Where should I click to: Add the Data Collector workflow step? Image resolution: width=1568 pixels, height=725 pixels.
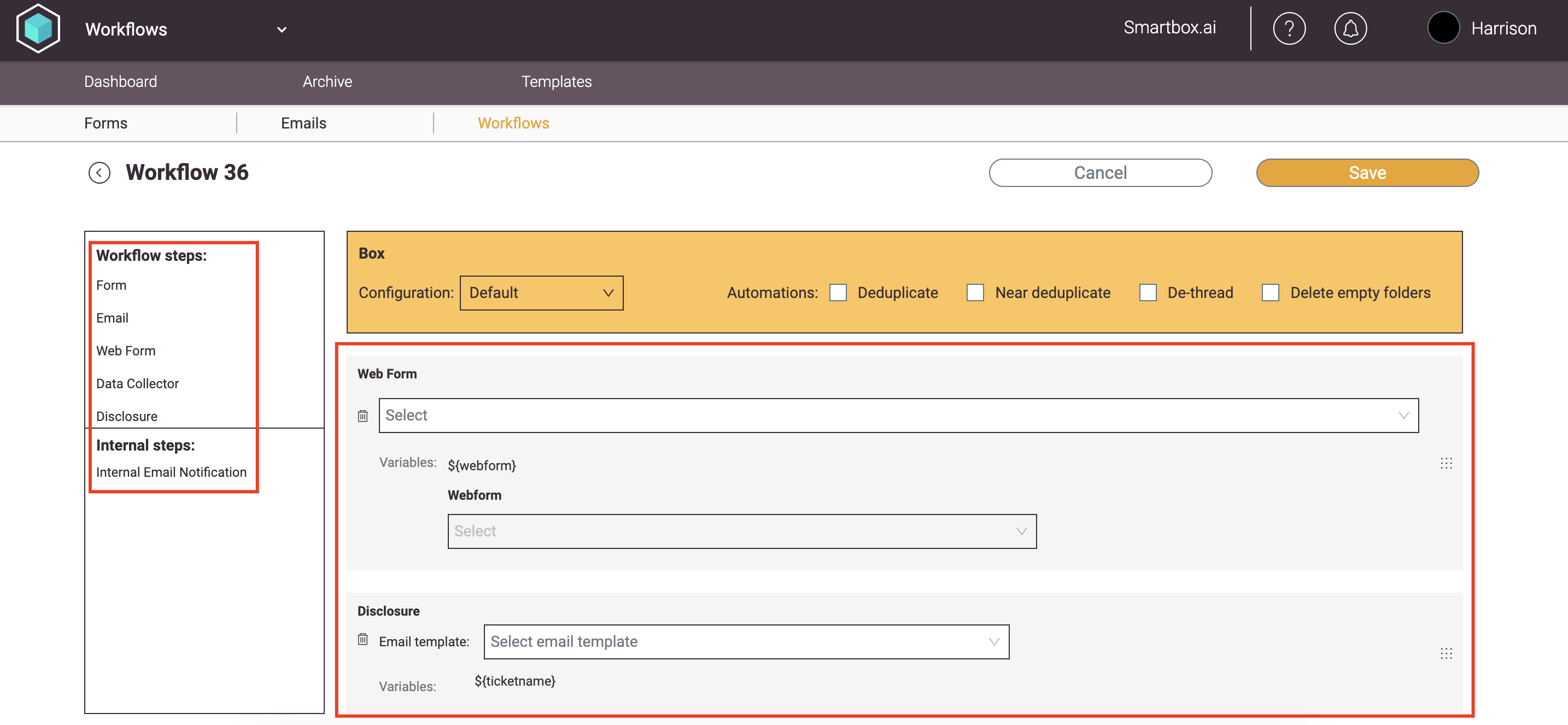(138, 383)
